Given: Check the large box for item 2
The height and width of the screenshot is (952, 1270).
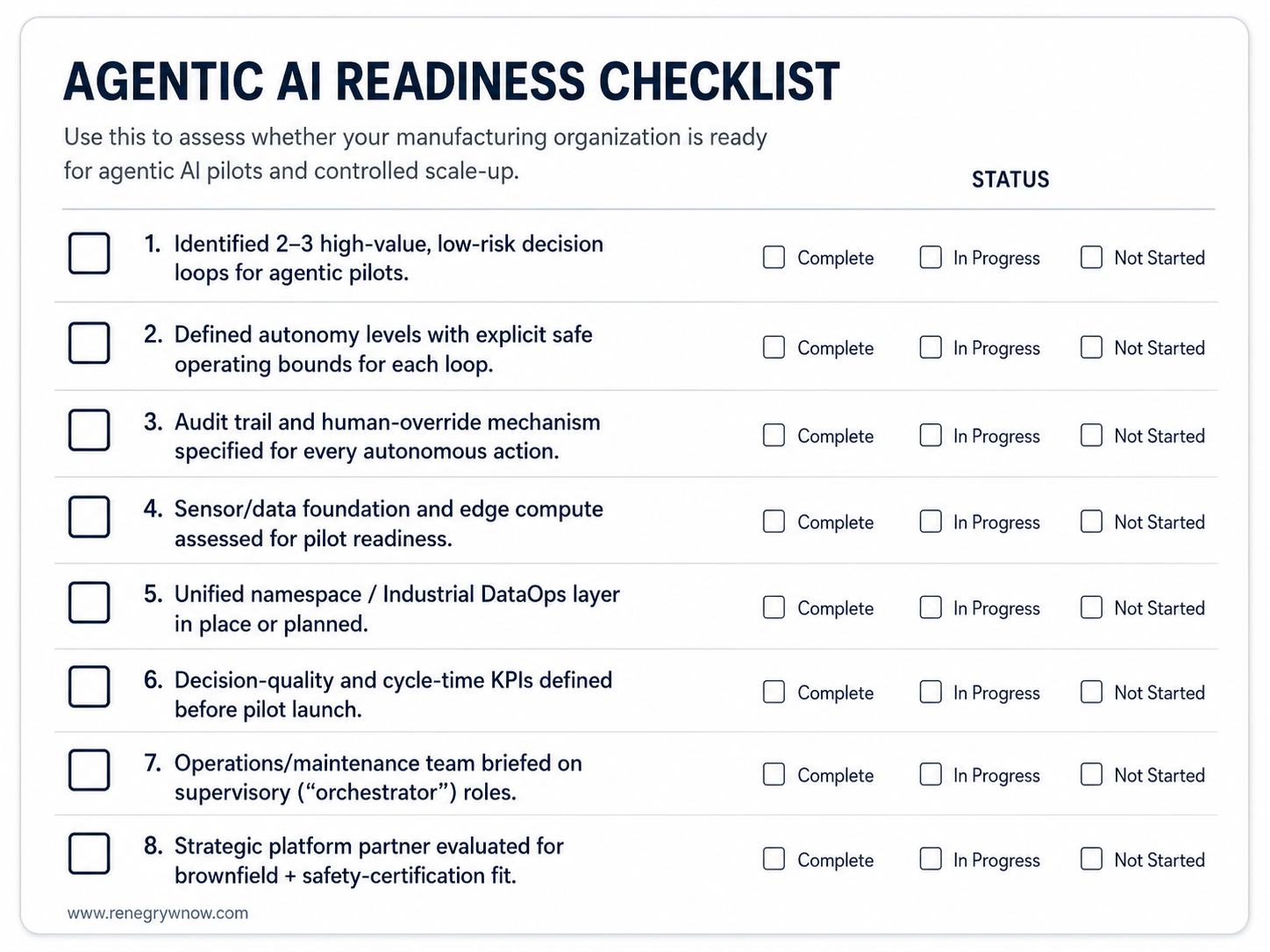Looking at the screenshot, I should coord(89,343).
